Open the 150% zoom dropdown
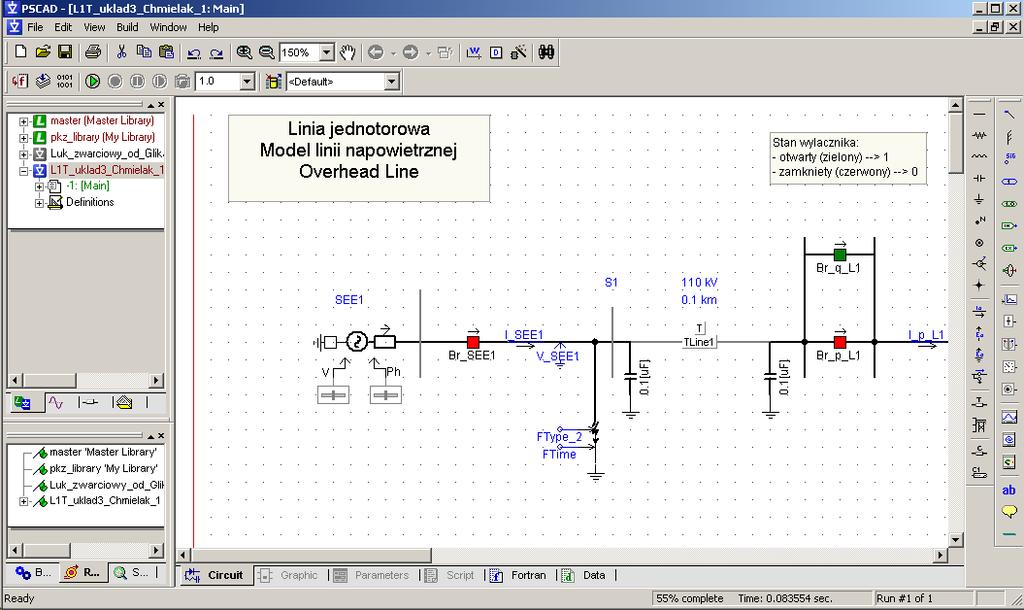Image resolution: width=1024 pixels, height=610 pixels. coord(327,53)
